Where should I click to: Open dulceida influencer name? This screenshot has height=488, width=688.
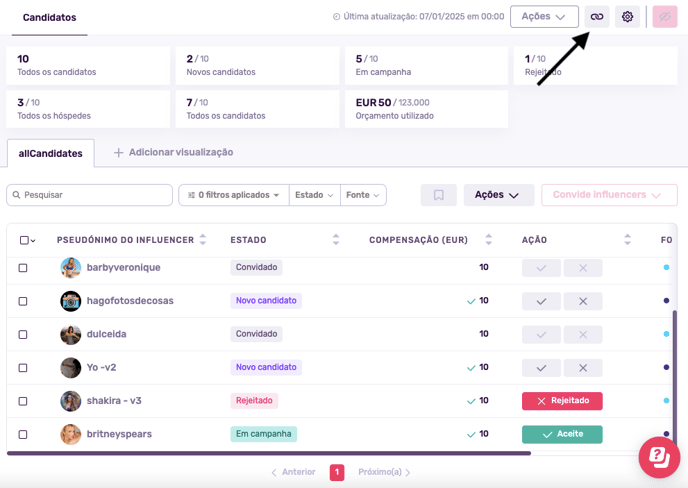pyautogui.click(x=107, y=334)
